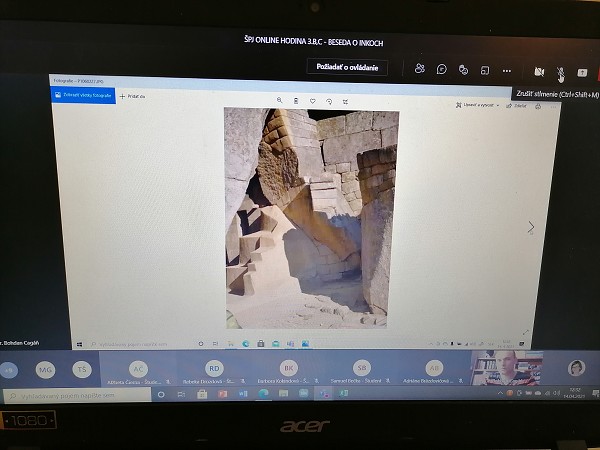Open Excel from taskbar

[x=343, y=393]
